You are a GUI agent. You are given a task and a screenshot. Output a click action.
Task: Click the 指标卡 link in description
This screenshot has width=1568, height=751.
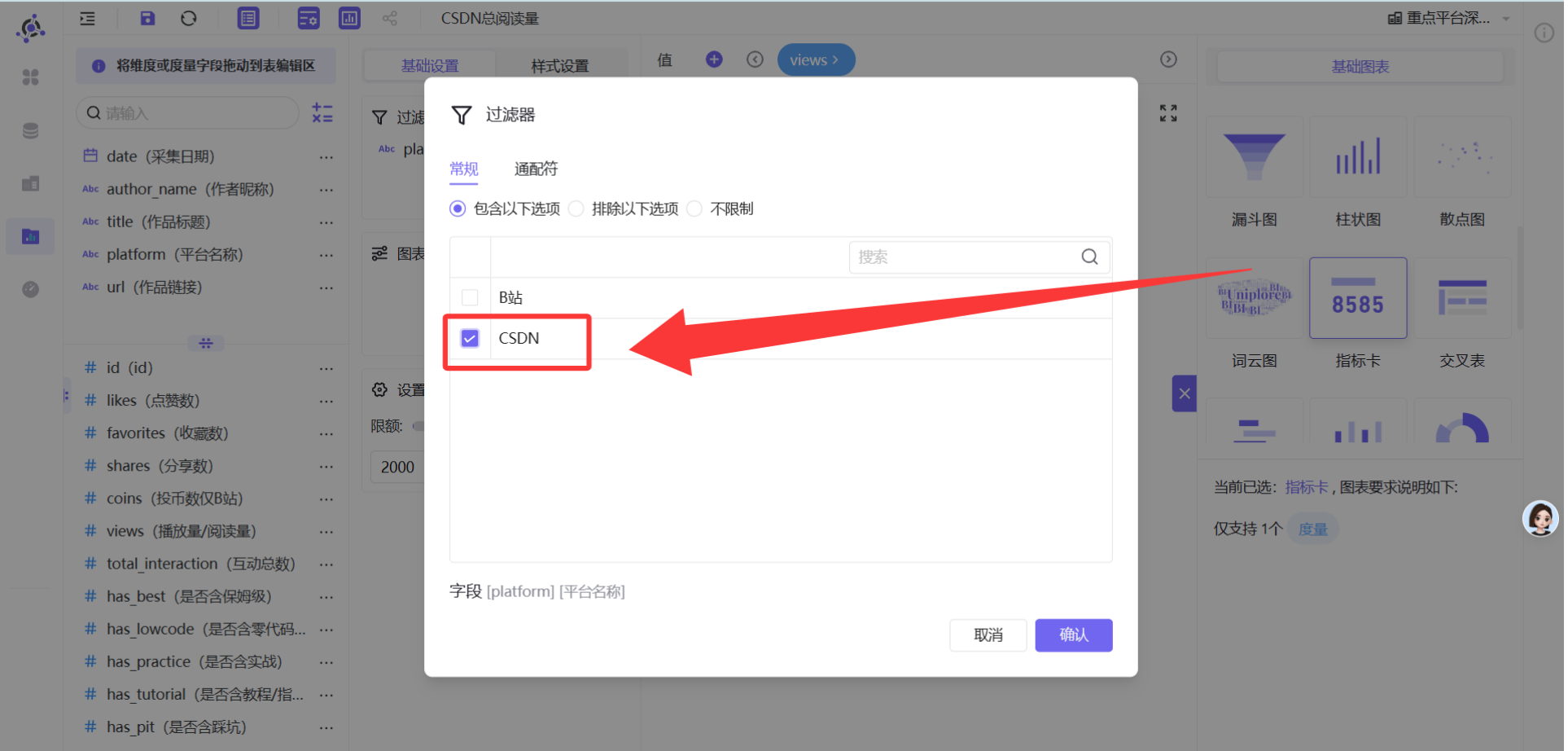(x=1307, y=487)
